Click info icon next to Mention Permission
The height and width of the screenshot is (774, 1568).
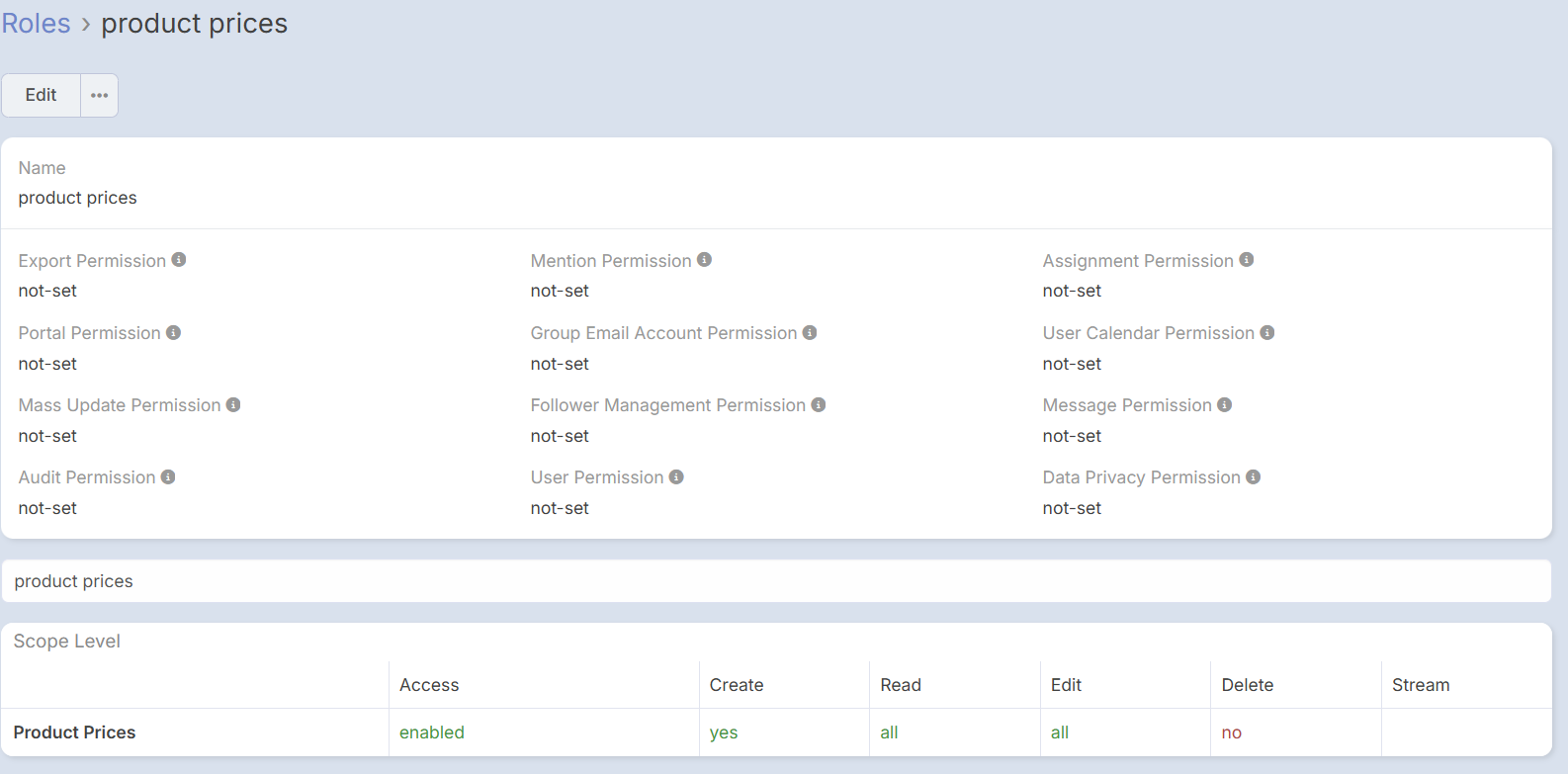[704, 260]
